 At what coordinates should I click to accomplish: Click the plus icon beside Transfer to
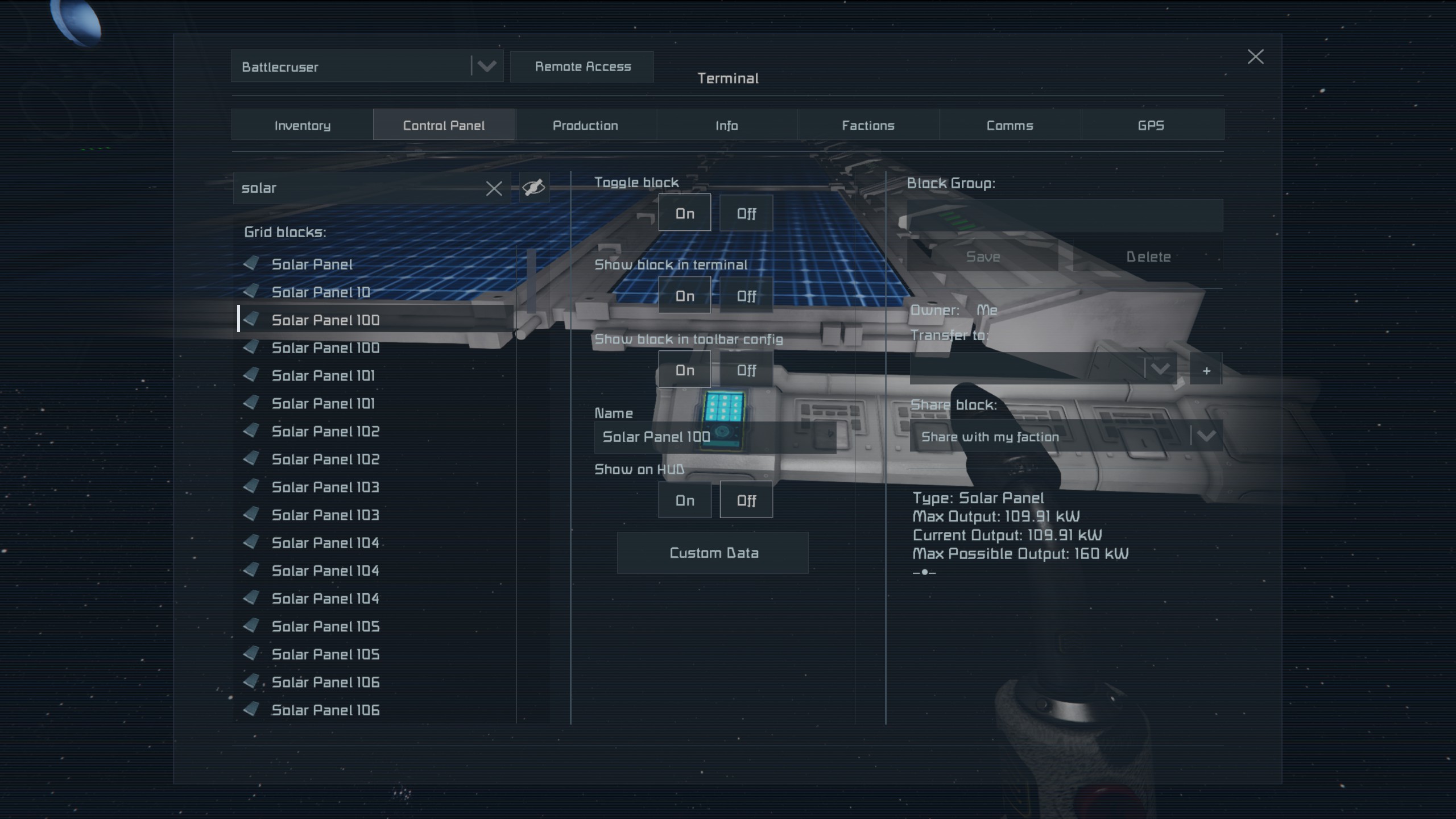pyautogui.click(x=1206, y=371)
